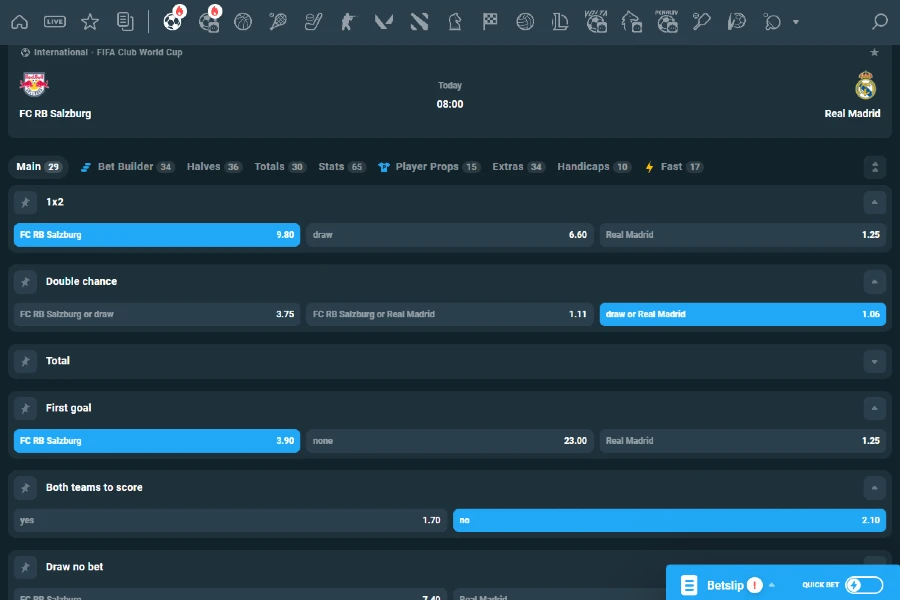Open the LIVE events icon
This screenshot has width=900, height=600.
(x=55, y=21)
